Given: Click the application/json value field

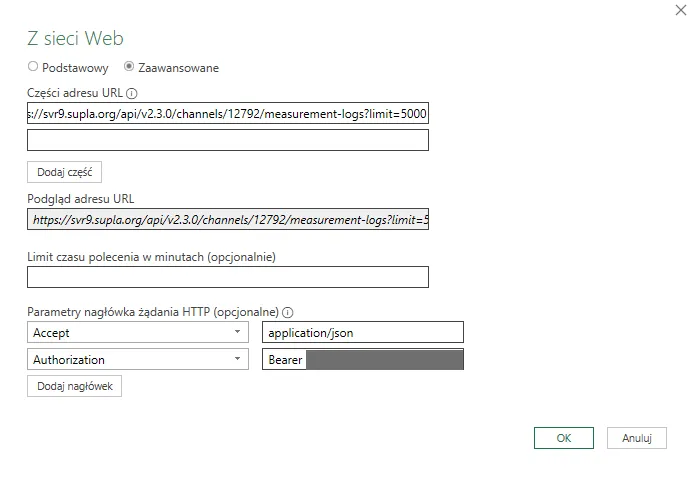Looking at the screenshot, I should 363,332.
